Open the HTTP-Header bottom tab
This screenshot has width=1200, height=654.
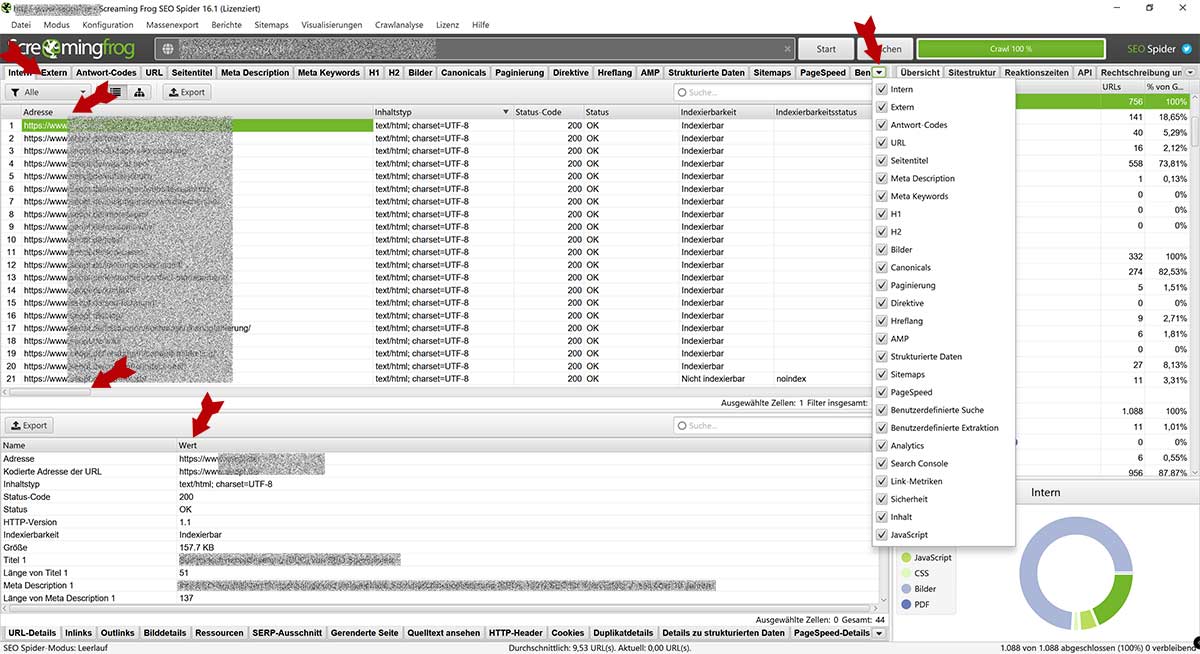point(516,633)
